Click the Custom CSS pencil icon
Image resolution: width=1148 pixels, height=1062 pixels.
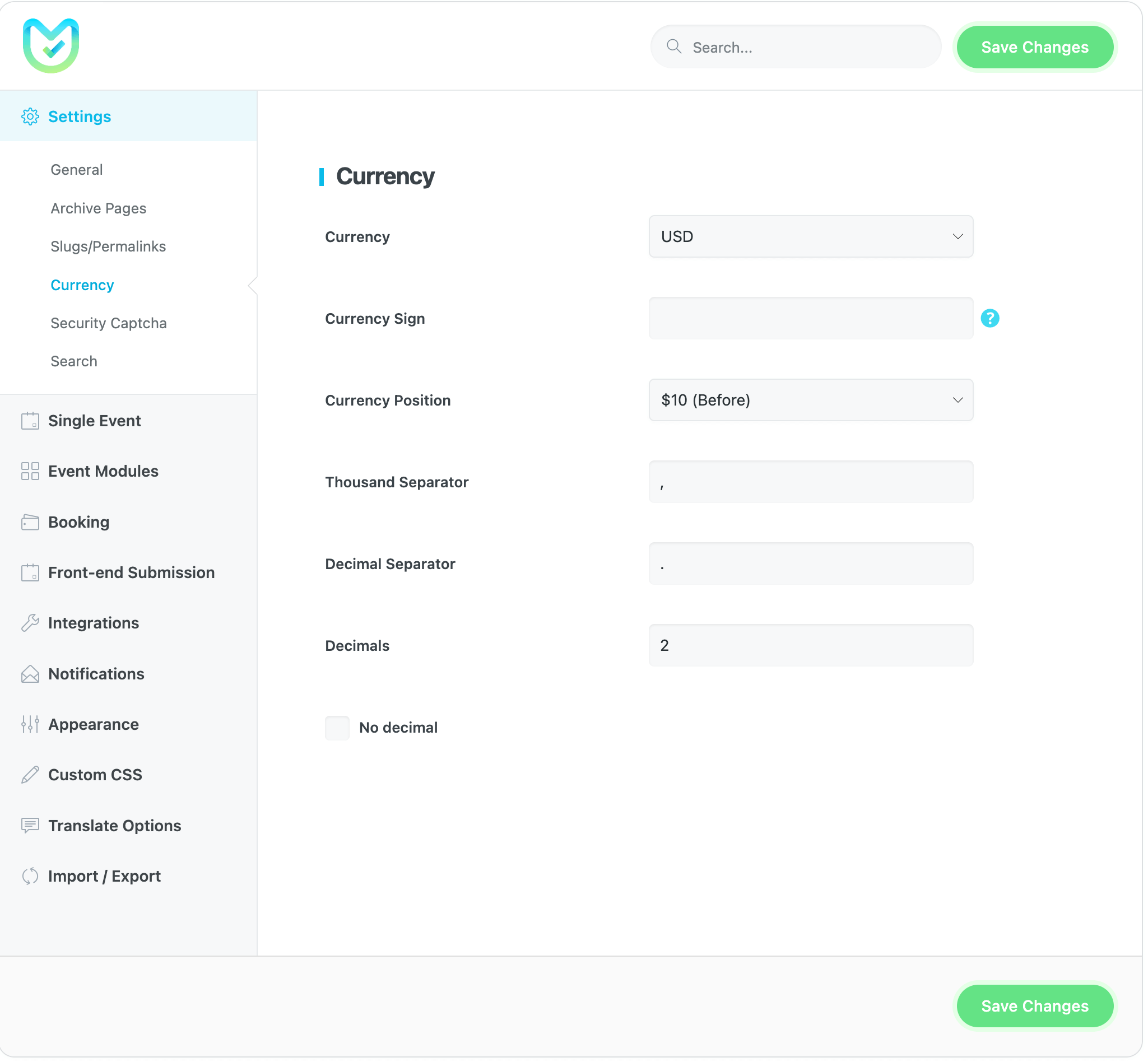(30, 775)
